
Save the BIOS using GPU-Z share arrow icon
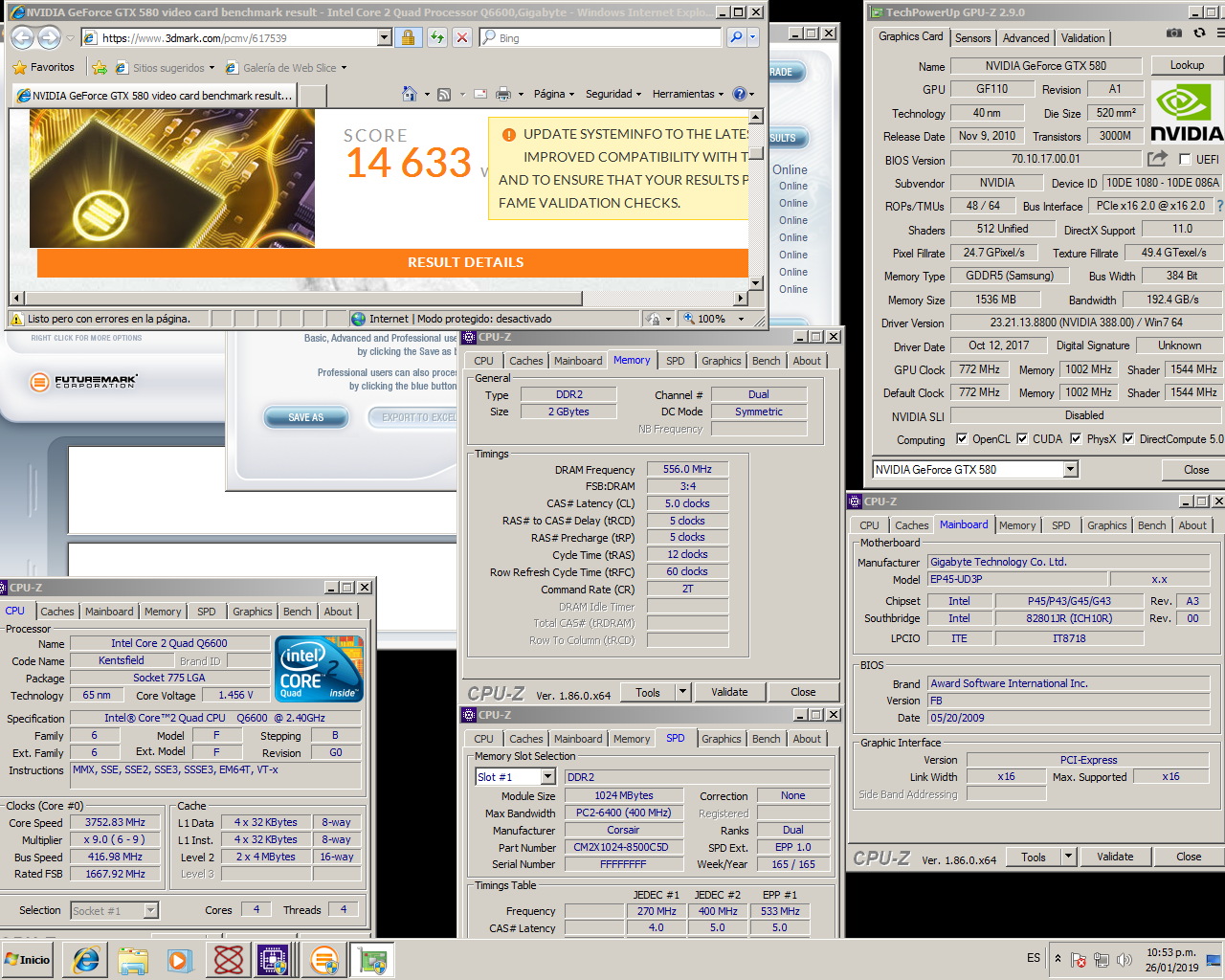click(1158, 159)
